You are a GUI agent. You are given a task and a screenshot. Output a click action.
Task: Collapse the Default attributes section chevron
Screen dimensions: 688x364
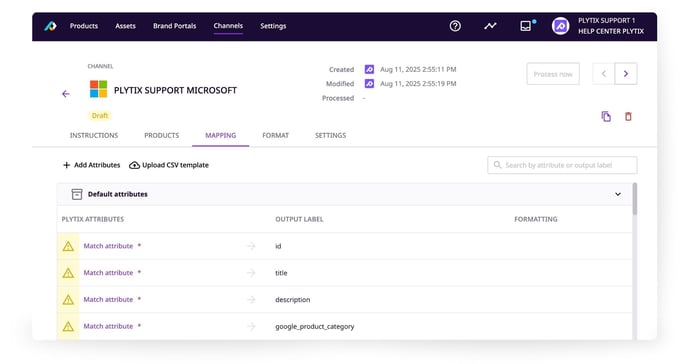618,194
